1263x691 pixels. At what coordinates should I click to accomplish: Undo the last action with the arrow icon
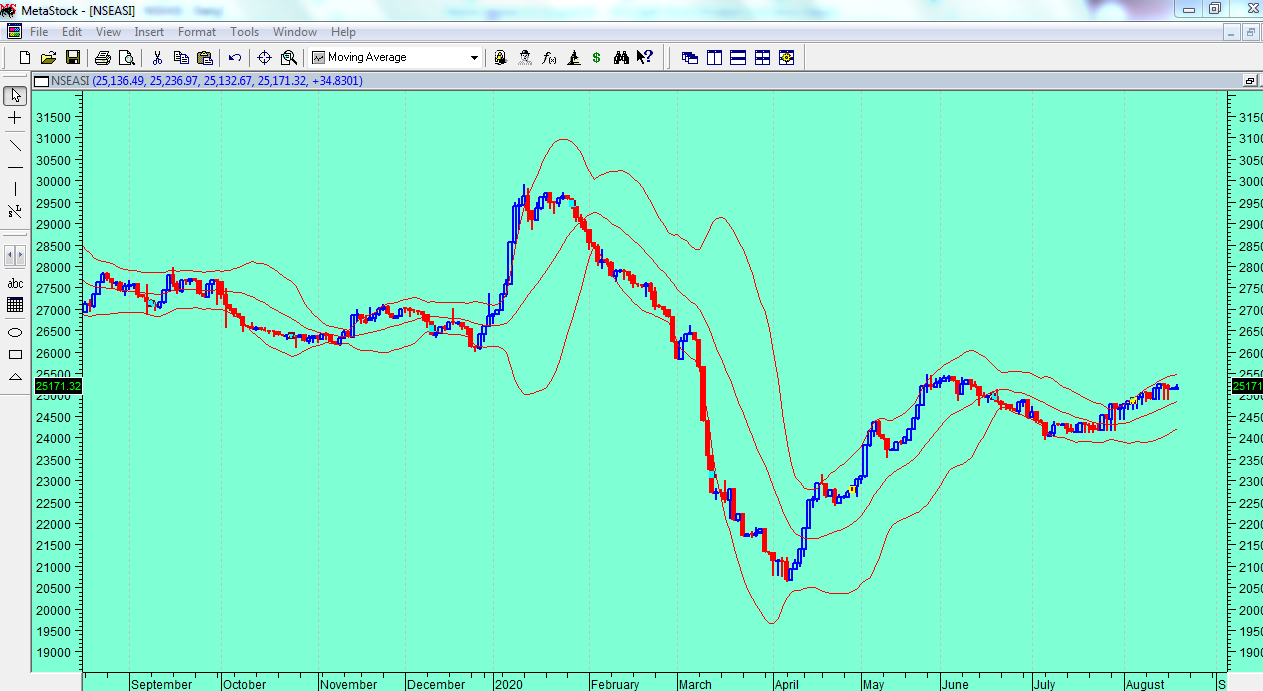235,58
